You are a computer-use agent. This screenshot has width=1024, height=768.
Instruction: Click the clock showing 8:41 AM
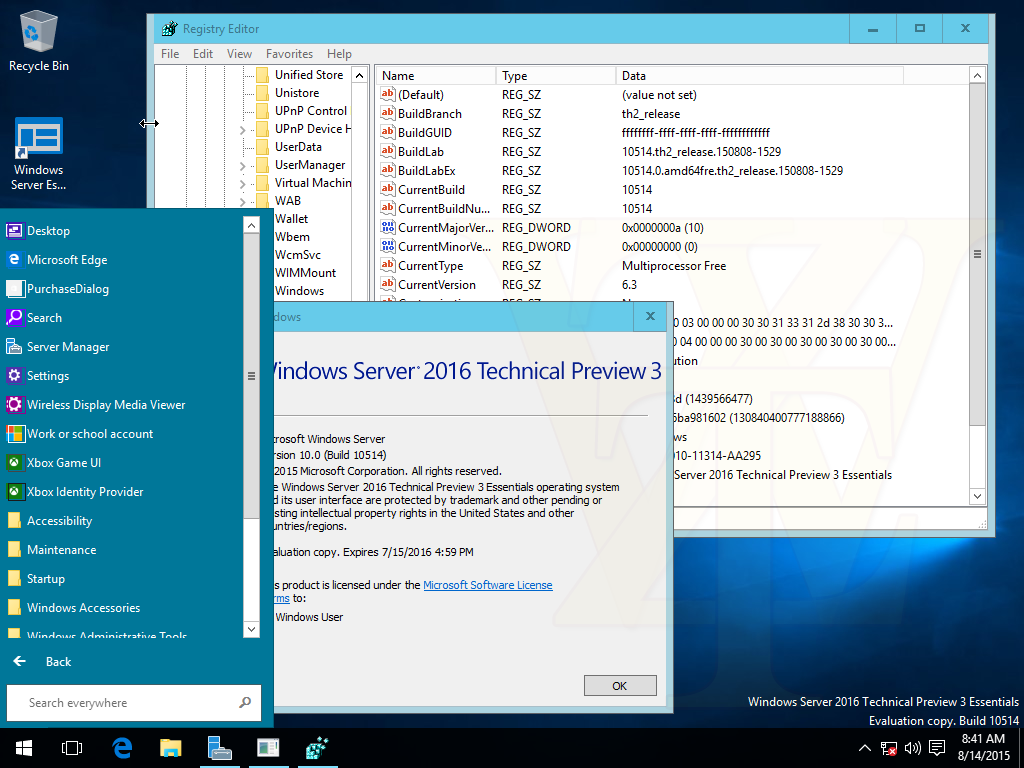click(x=983, y=739)
